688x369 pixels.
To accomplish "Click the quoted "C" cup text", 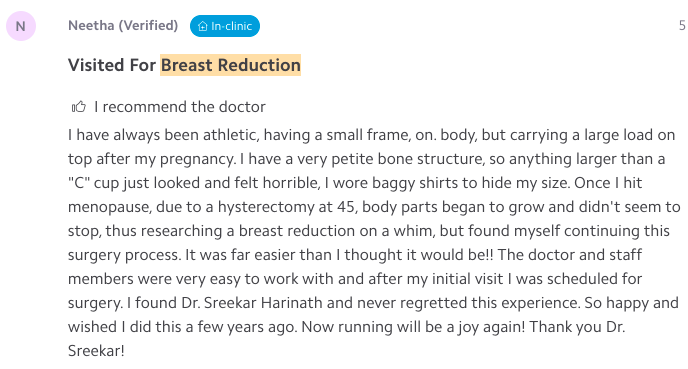I will [x=93, y=183].
